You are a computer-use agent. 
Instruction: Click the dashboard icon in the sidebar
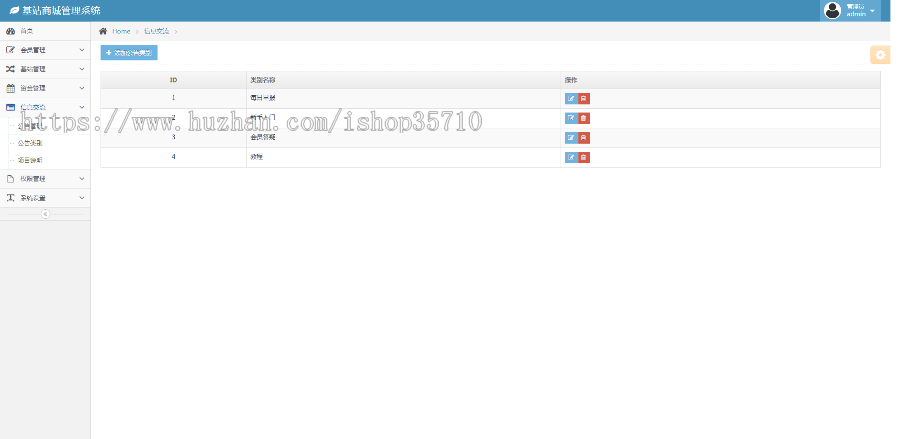[x=10, y=31]
